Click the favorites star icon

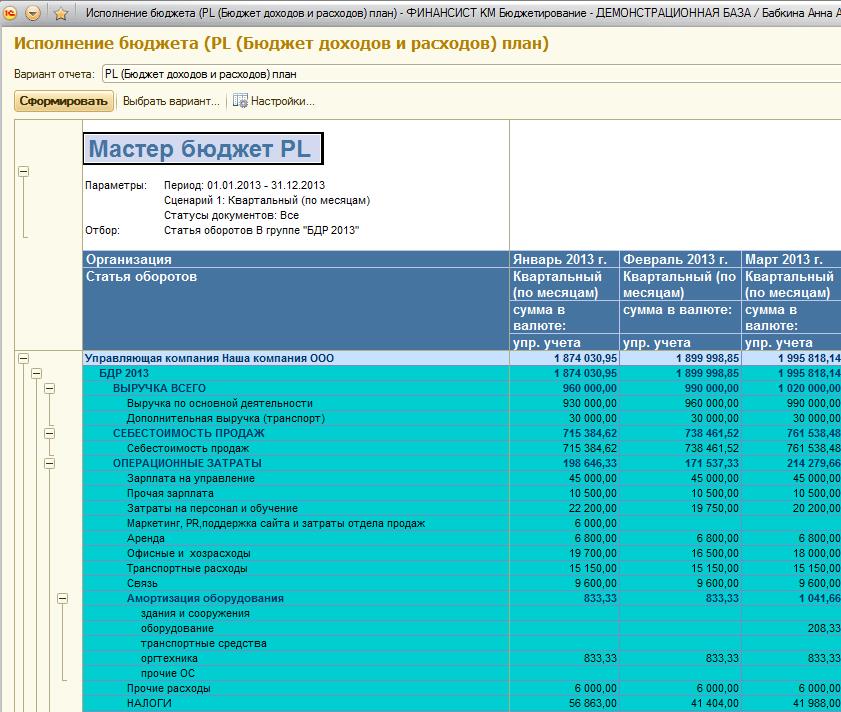click(60, 13)
